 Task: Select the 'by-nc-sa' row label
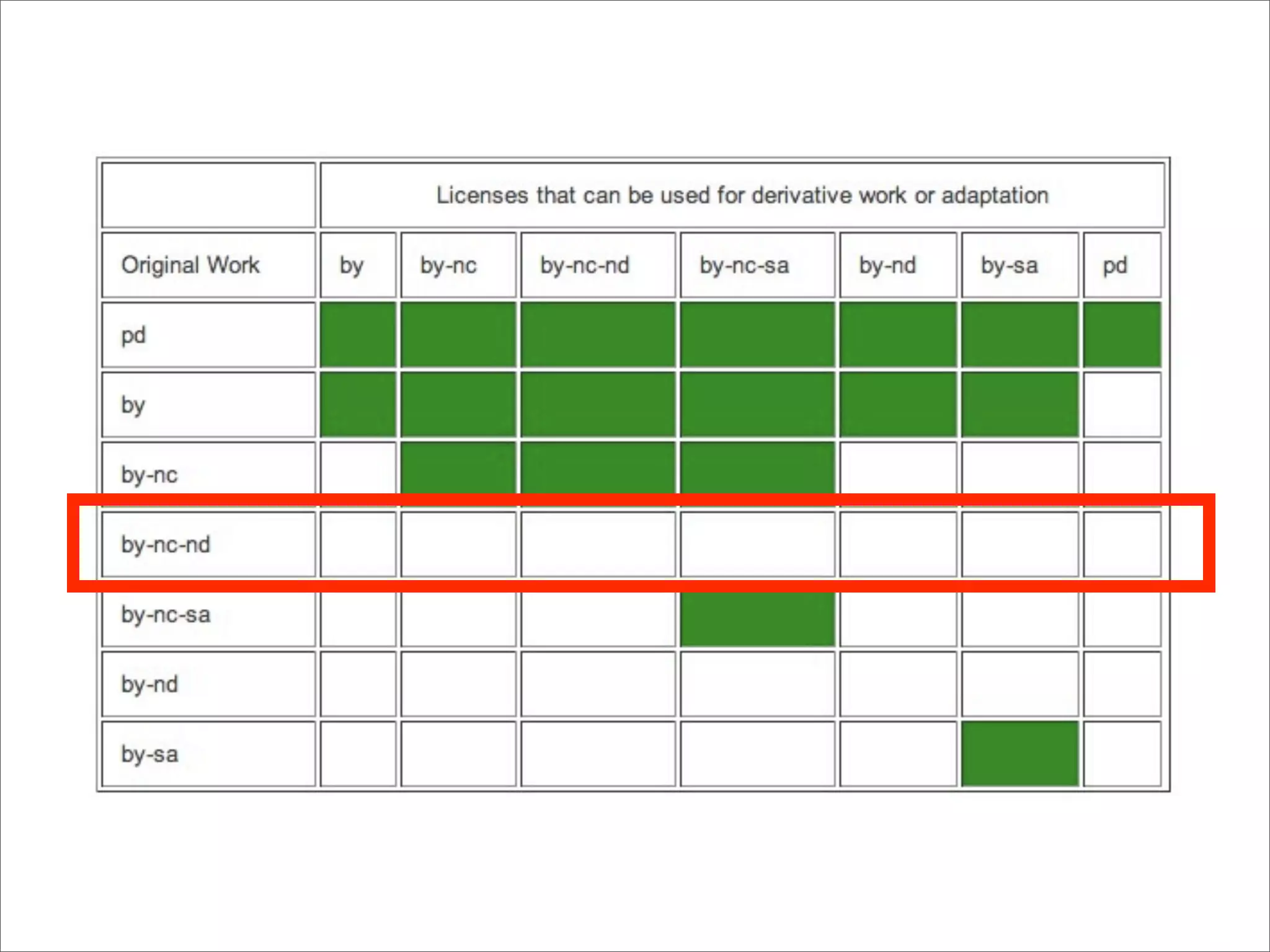[x=166, y=614]
